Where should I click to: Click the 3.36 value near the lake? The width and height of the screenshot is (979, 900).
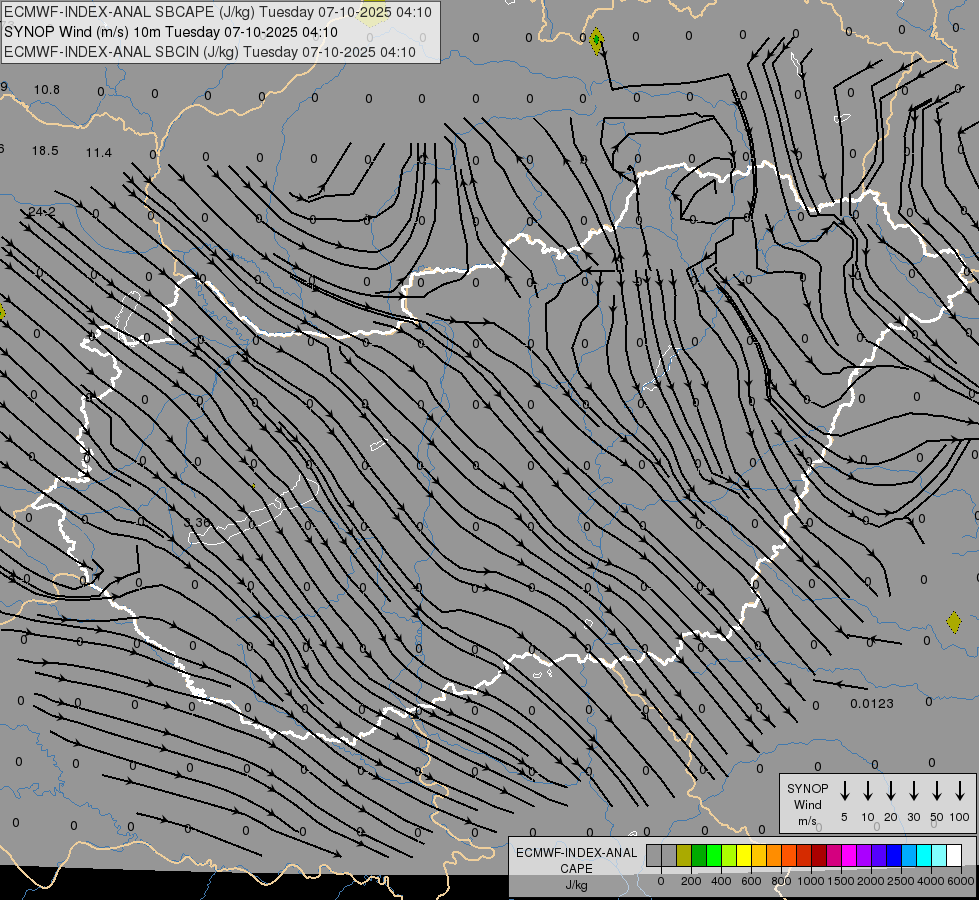[198, 523]
